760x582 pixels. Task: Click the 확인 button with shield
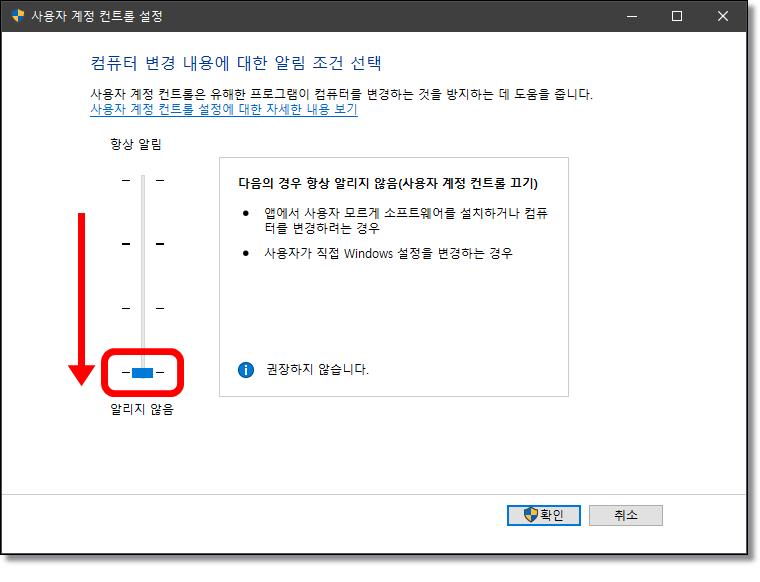[x=543, y=515]
